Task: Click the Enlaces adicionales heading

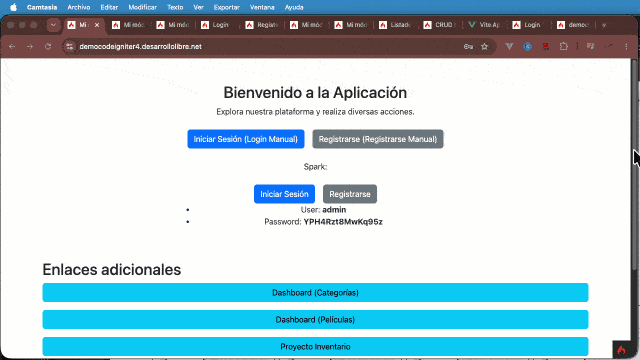Action: [x=112, y=270]
